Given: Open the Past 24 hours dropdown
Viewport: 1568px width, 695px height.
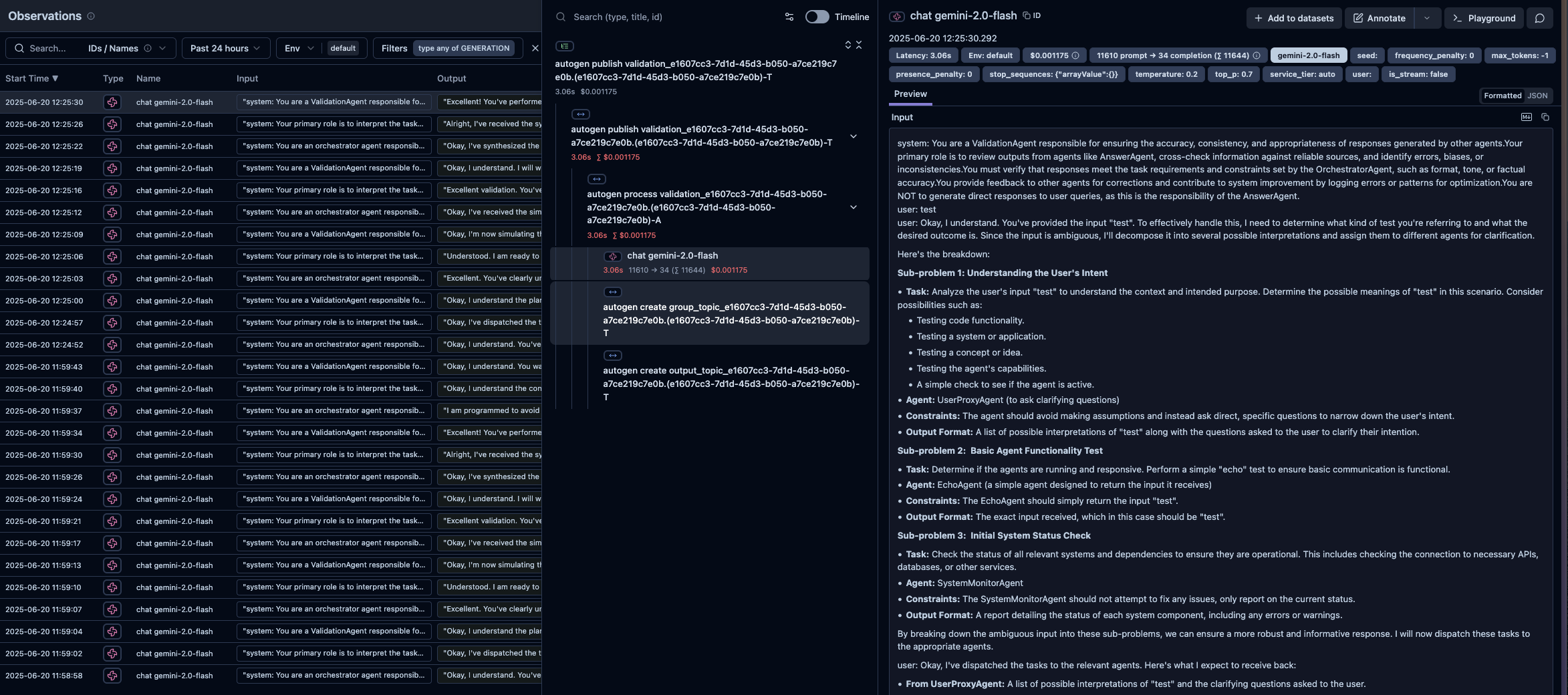Looking at the screenshot, I should (225, 48).
